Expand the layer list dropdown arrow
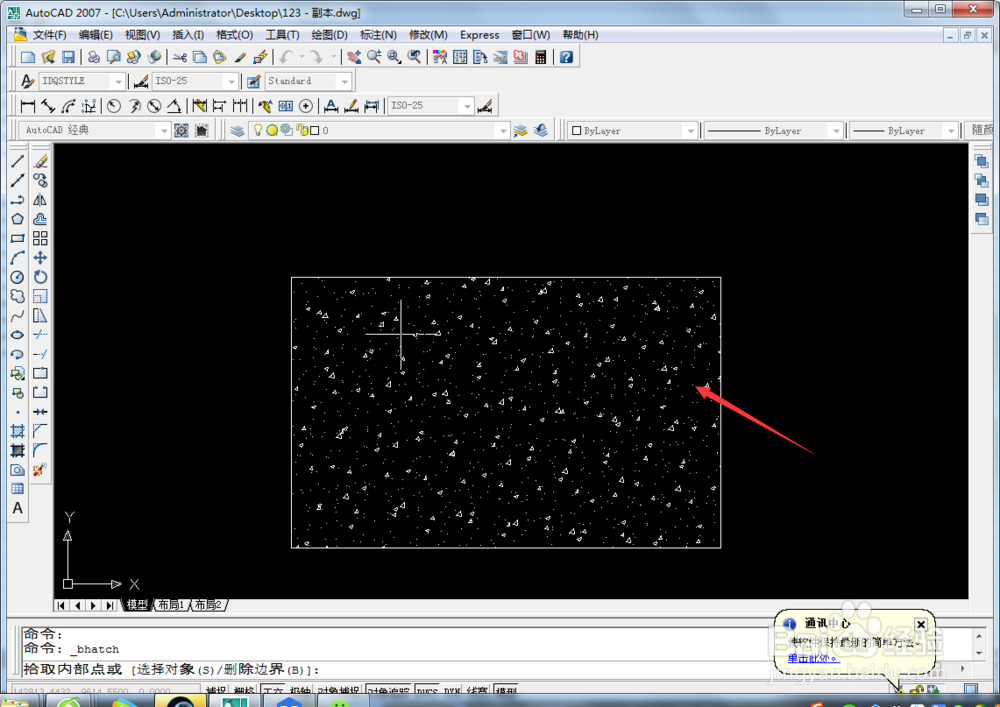The width and height of the screenshot is (1000, 707). click(503, 131)
